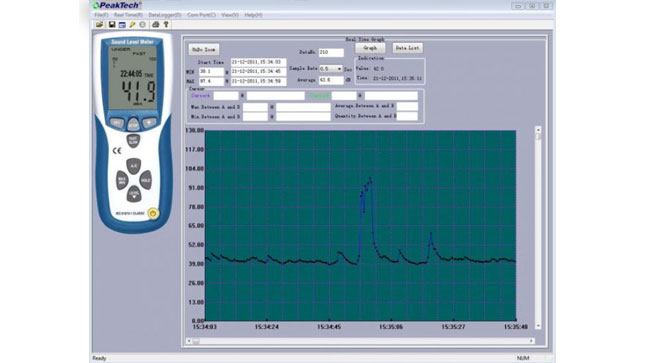Click the Cursor A time field
The height and width of the screenshot is (363, 650).
pyautogui.click(x=276, y=96)
